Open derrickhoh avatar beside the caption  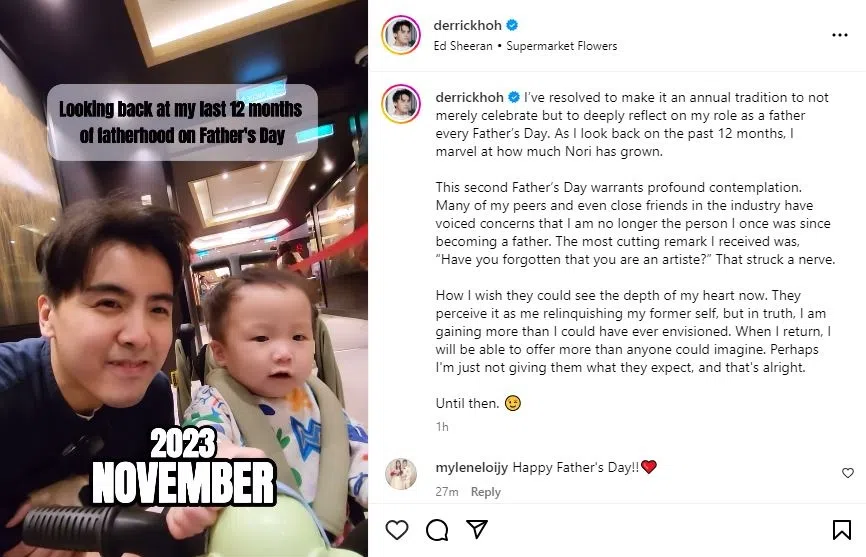[401, 104]
